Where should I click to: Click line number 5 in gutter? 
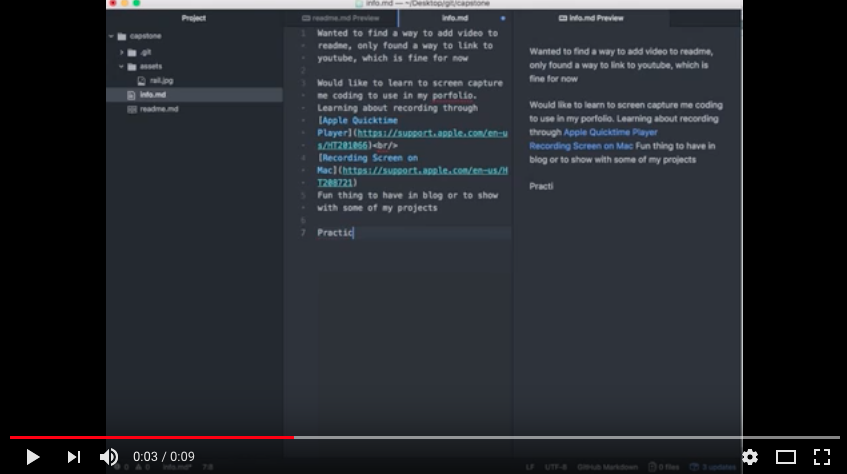pos(303,196)
